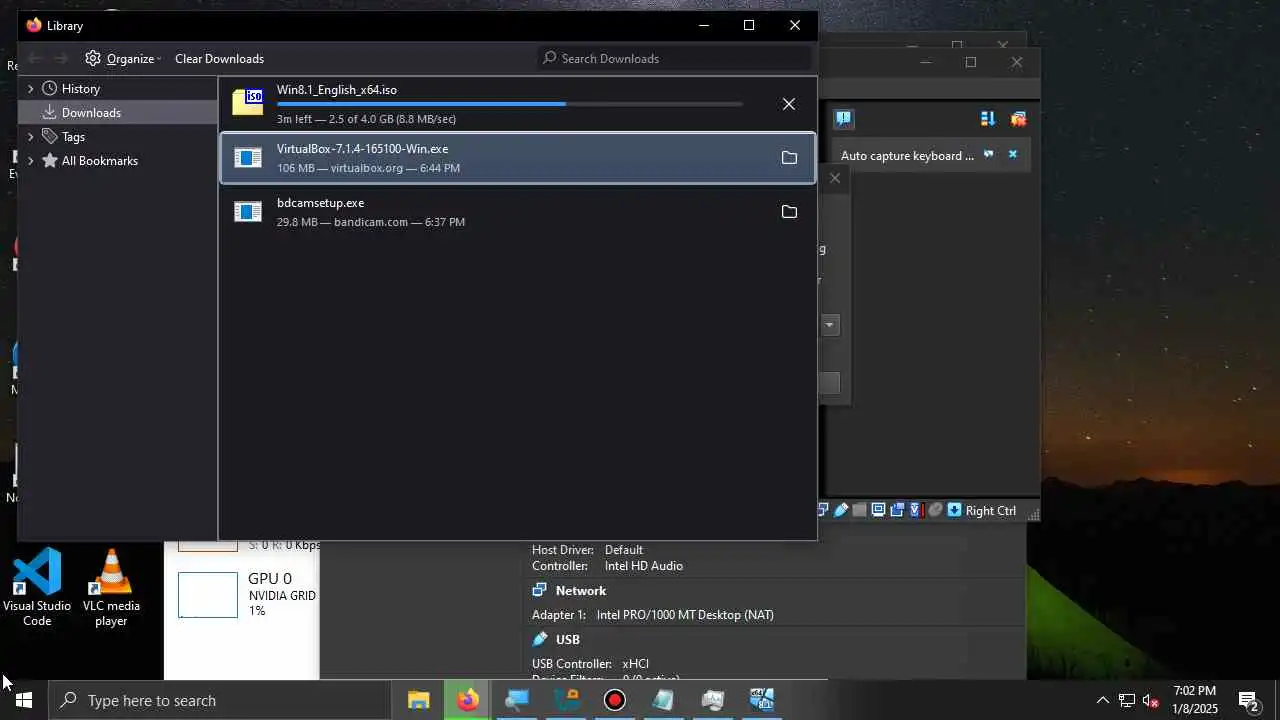This screenshot has height=720, width=1280.
Task: Toggle notification sort order icon in VirtualBox
Action: tap(988, 119)
